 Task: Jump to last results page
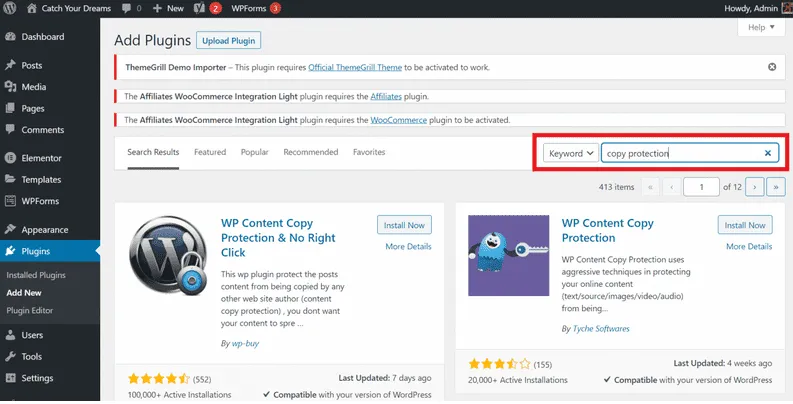tap(776, 187)
